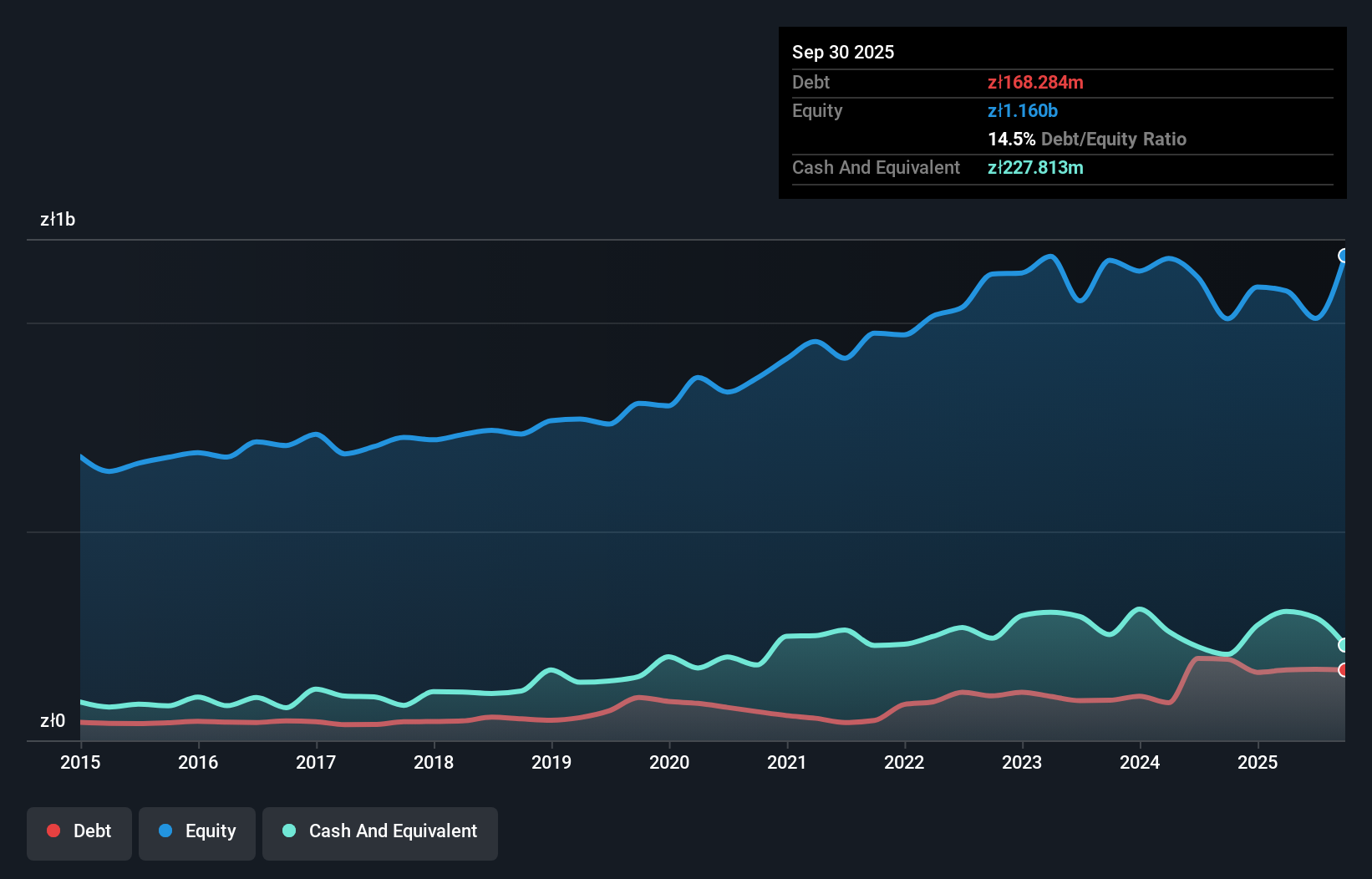Select the 2020 year label

point(669,763)
